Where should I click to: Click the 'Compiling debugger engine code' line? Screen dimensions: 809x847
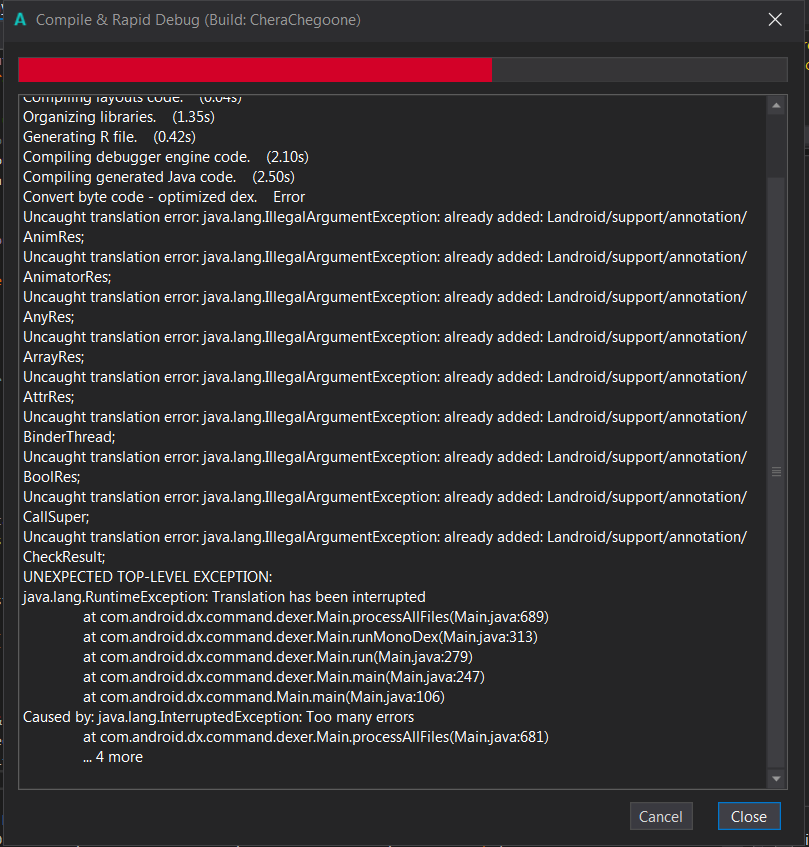pyautogui.click(x=165, y=157)
